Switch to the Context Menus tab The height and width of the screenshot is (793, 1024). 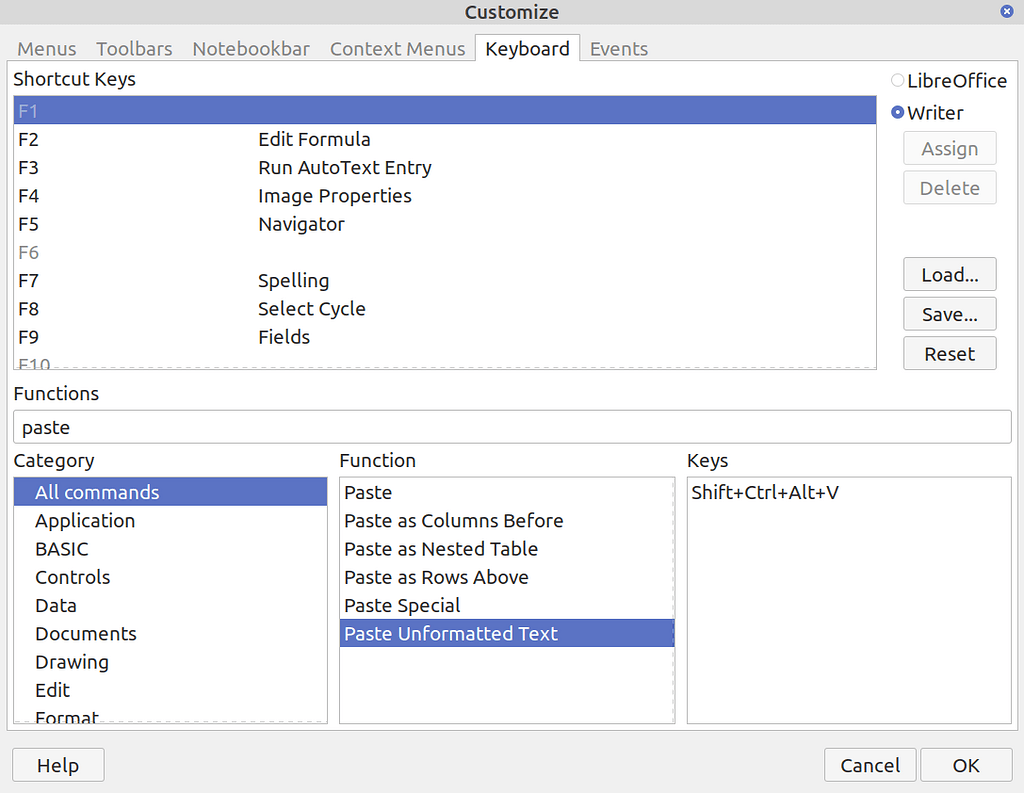pos(397,48)
